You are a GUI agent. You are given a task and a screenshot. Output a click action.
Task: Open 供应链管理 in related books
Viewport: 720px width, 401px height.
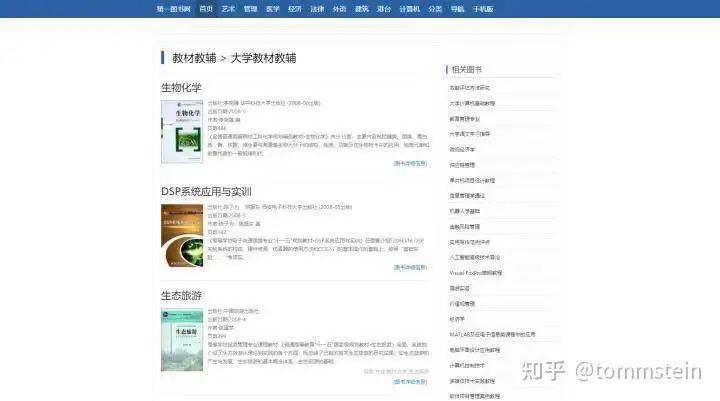point(462,165)
